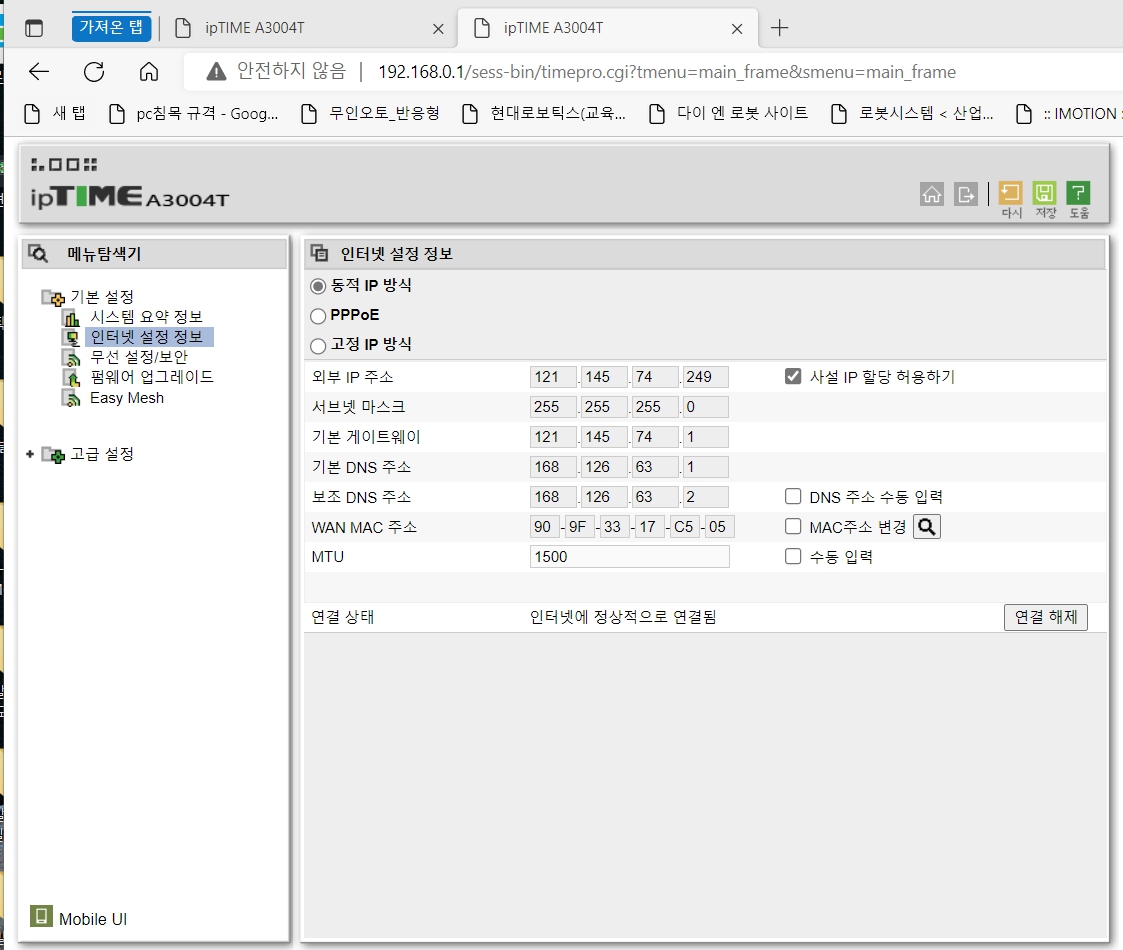Click the 인터넷 설정 정보 panel header icon
The width and height of the screenshot is (1123, 950).
point(319,253)
